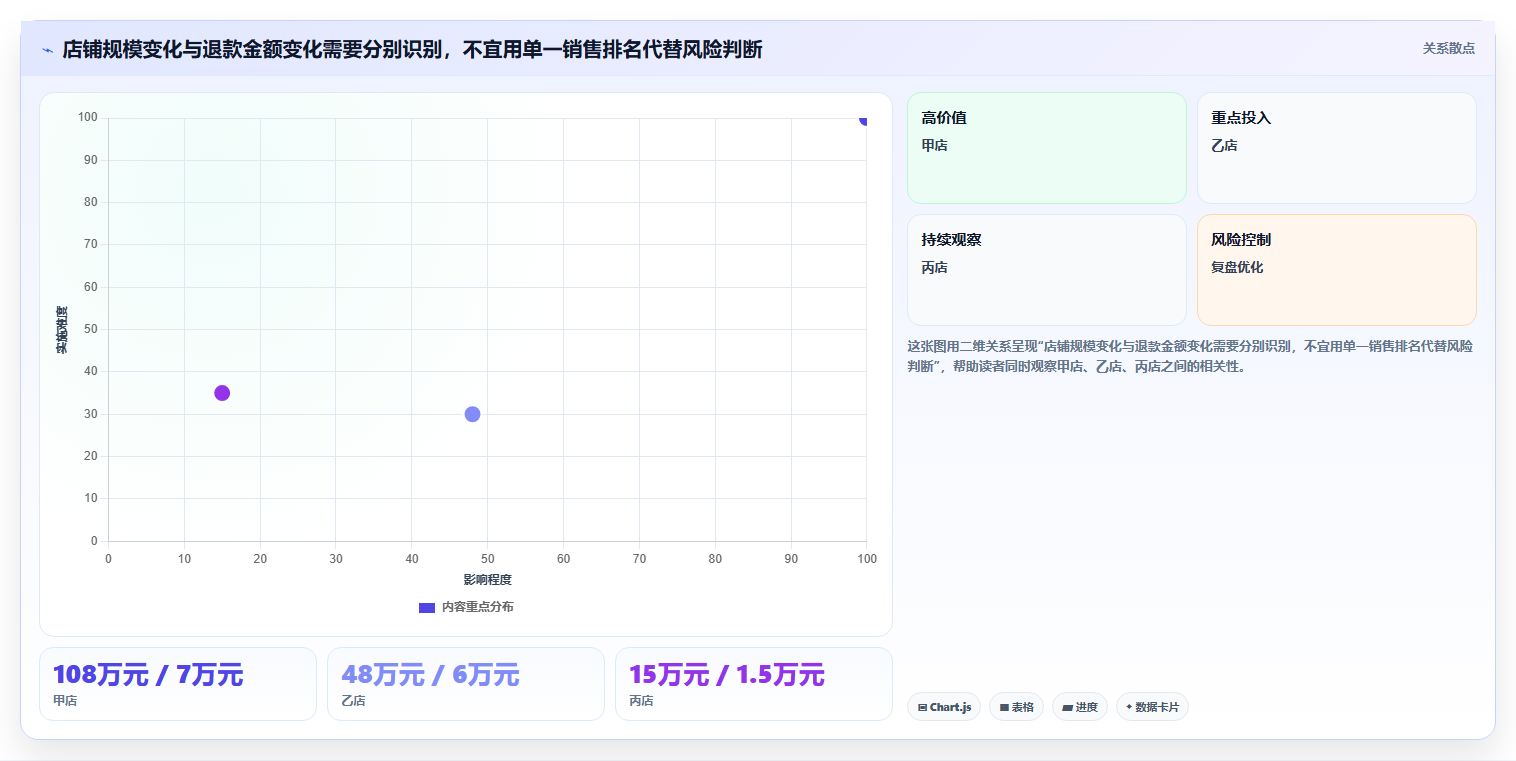Select the 15万元 / 1.5万元 丙店 card

pyautogui.click(x=754, y=684)
